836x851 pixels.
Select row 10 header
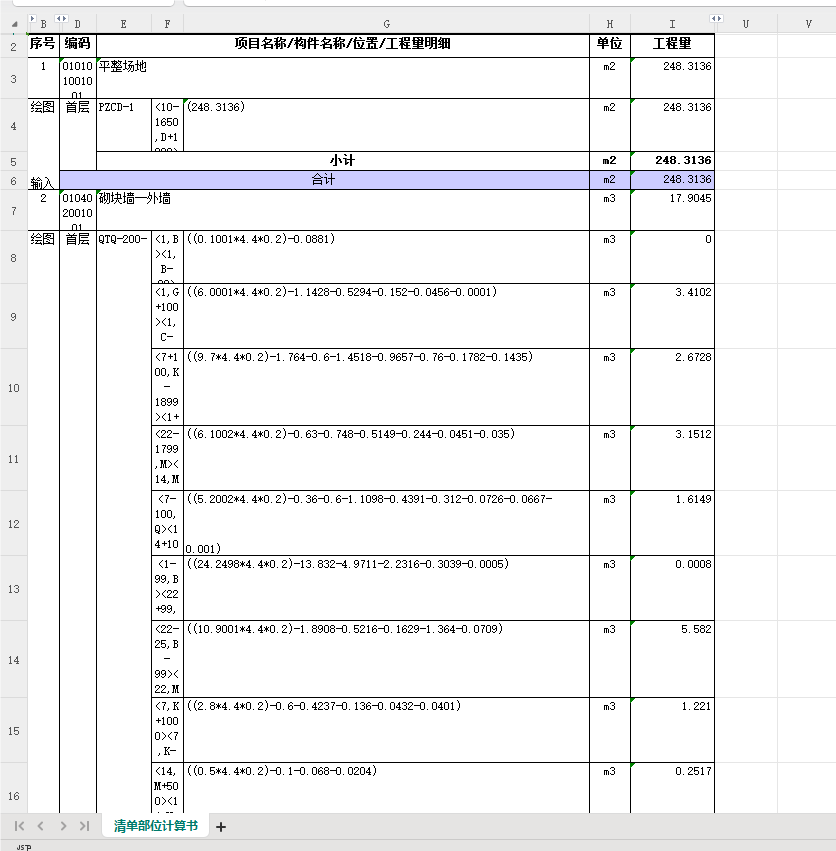point(14,388)
